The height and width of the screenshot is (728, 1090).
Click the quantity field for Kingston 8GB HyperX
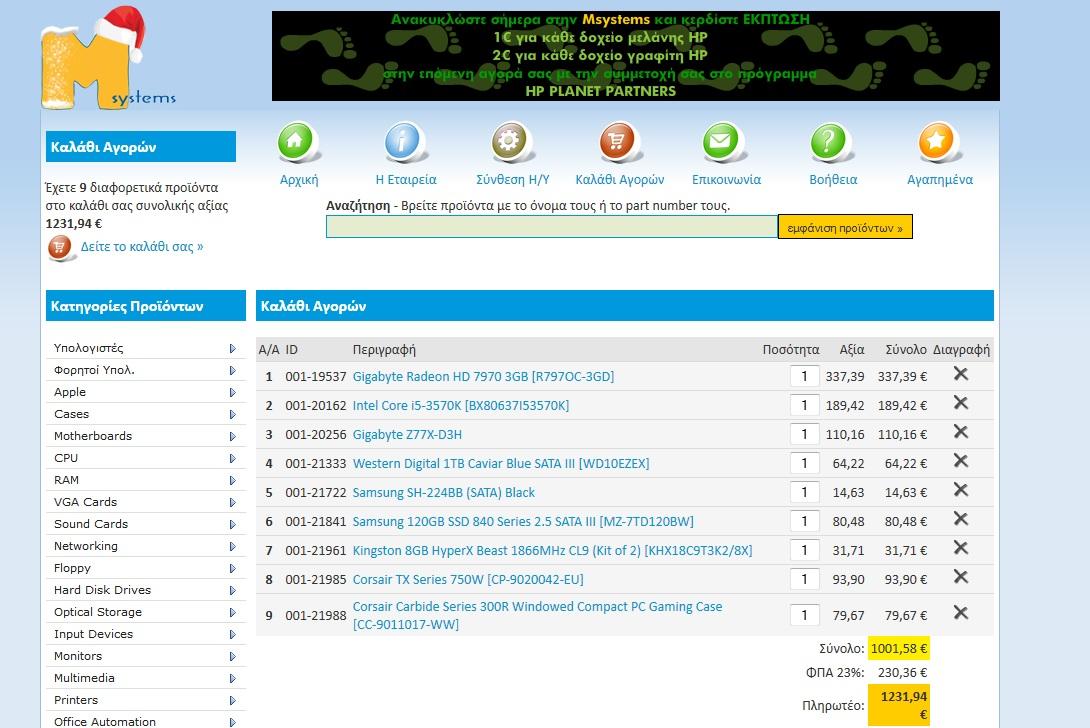coord(804,551)
